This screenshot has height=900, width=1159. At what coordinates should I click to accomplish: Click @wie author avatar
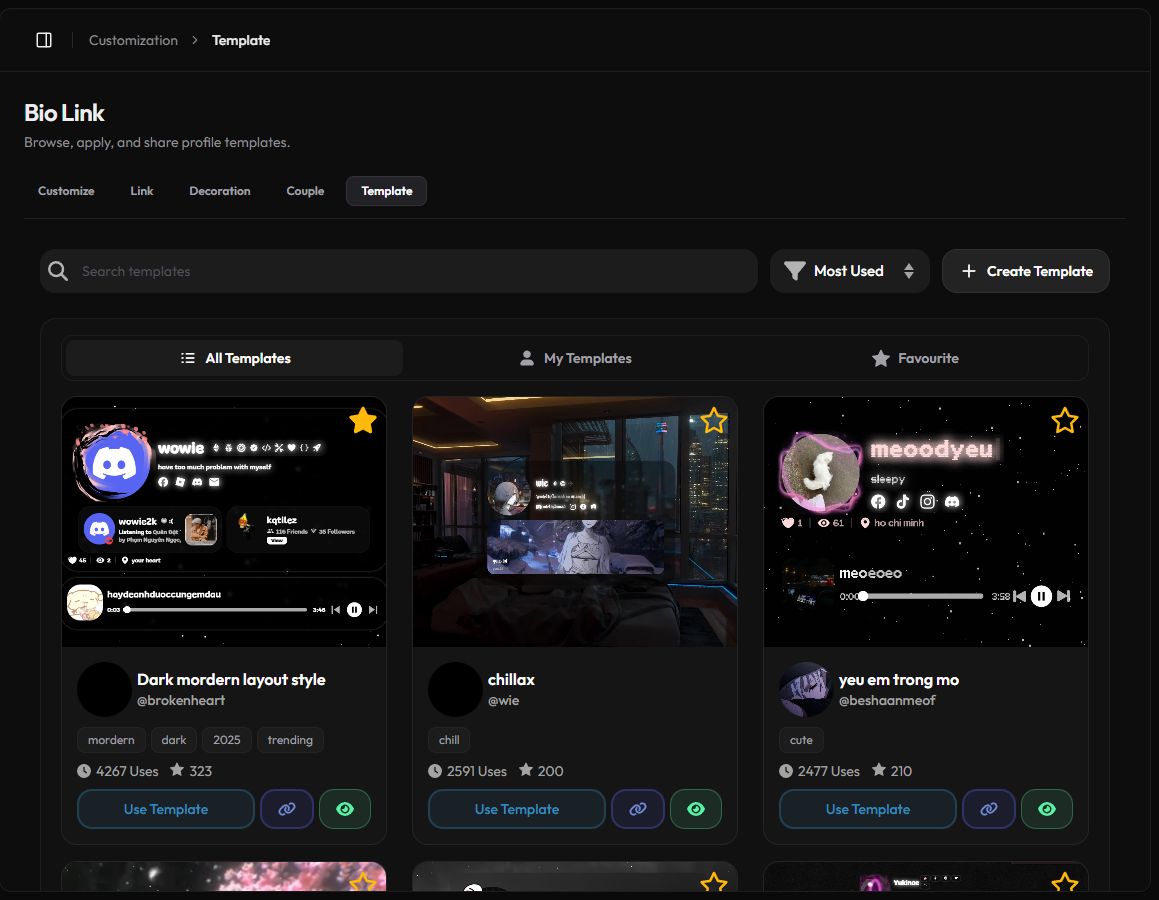(x=455, y=689)
